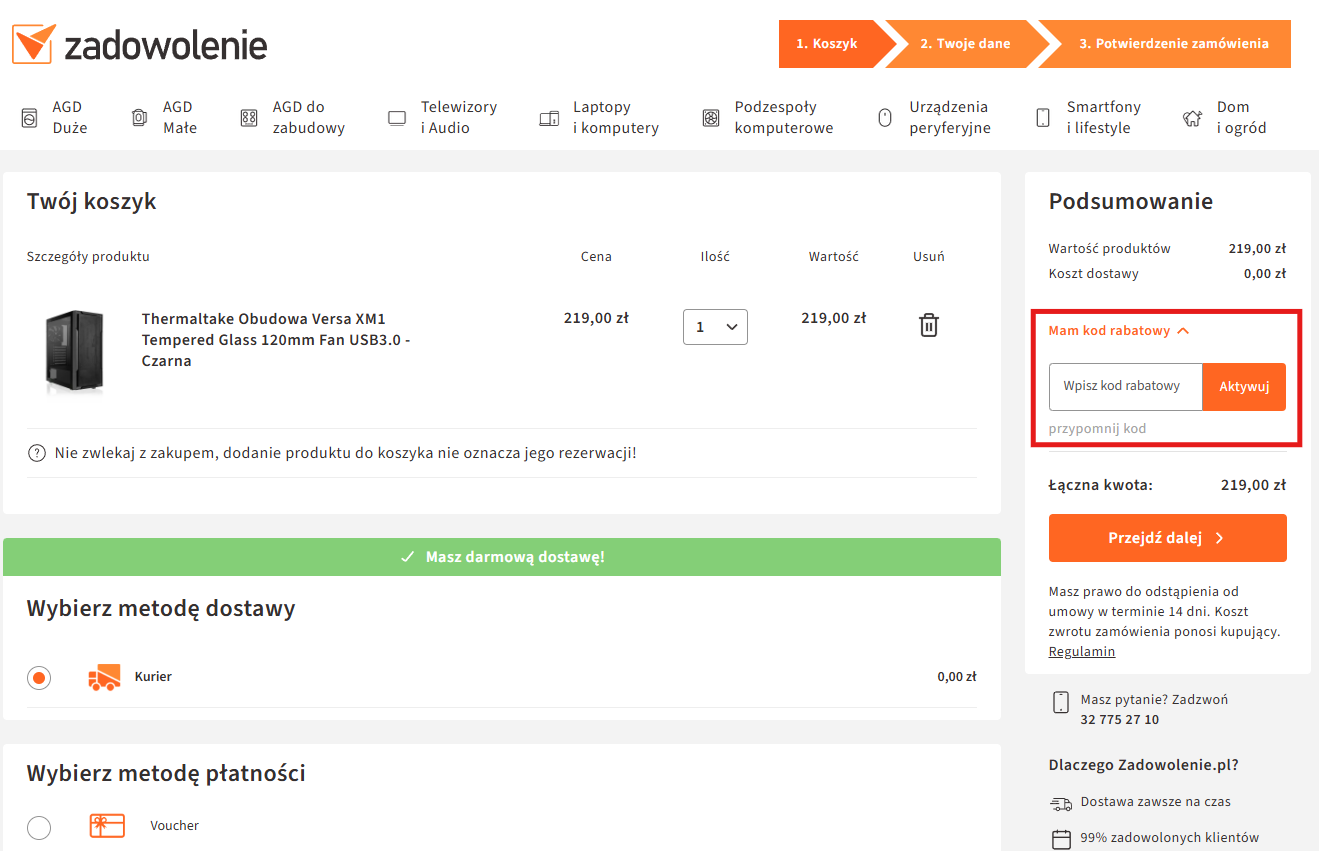
Task: Click the zadowolenie logo icon
Action: pos(32,45)
